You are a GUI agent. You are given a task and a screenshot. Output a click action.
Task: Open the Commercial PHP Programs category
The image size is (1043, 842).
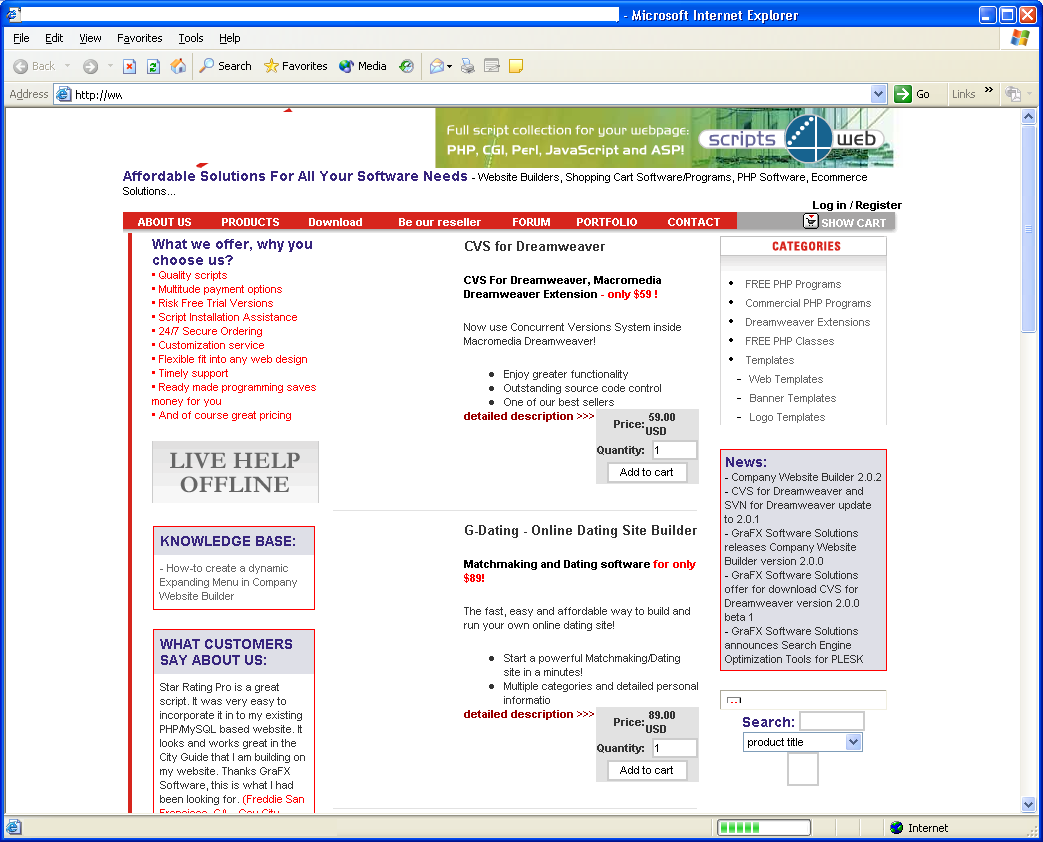(808, 303)
